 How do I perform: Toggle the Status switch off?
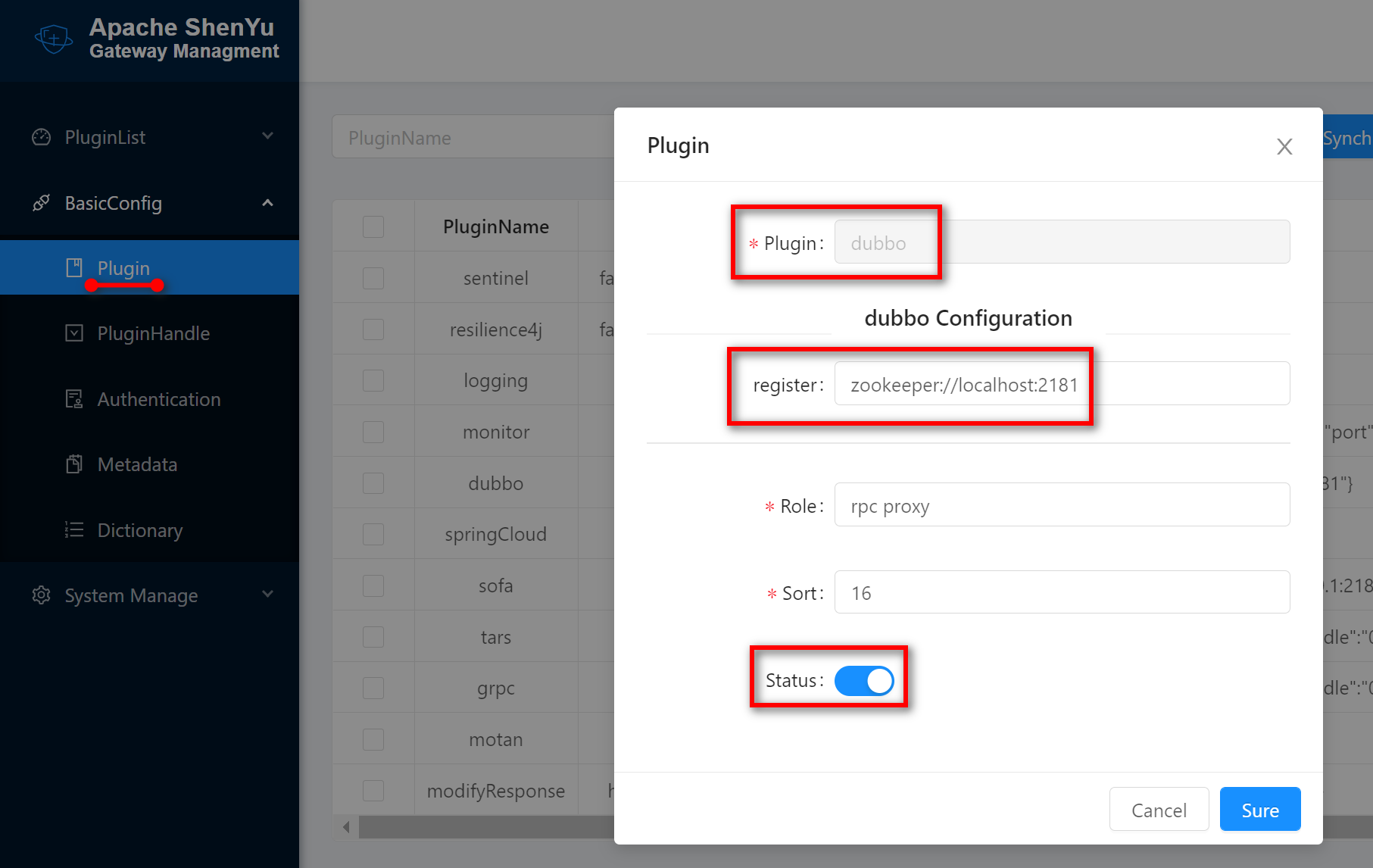coord(864,680)
